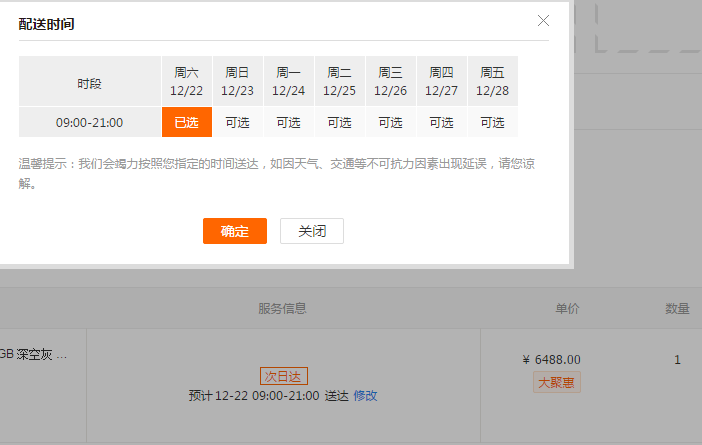This screenshot has width=702, height=445.
Task: Click the 配送时间 dialog title
Action: (47, 24)
